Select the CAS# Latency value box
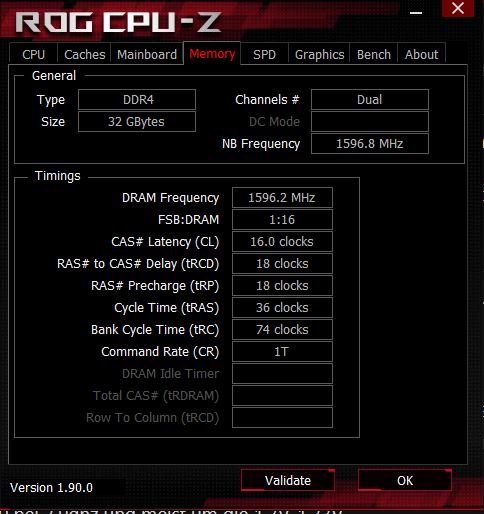Screen dimensions: 484x514 click(282, 242)
